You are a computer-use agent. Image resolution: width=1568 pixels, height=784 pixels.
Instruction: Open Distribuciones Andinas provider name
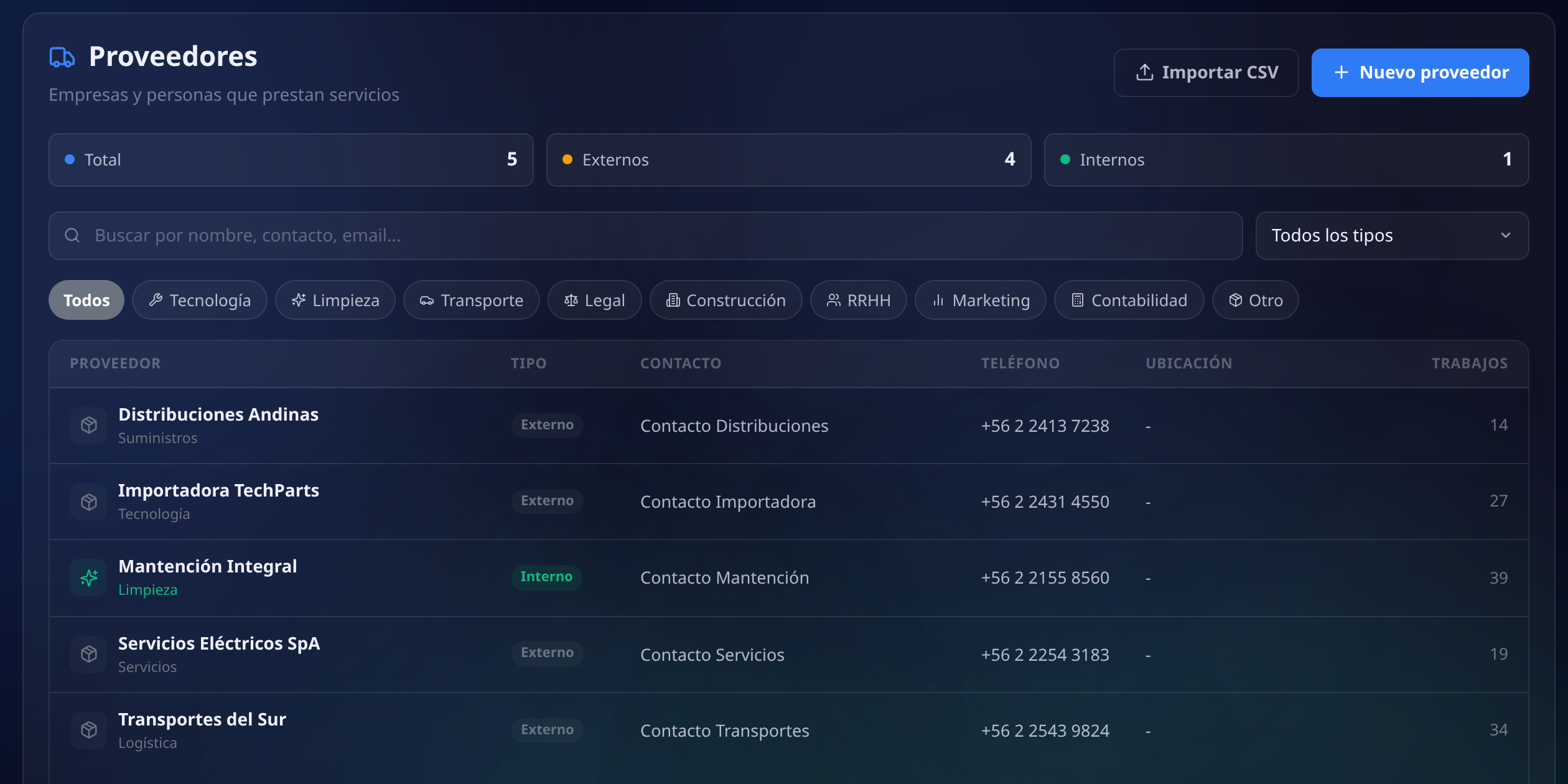tap(218, 414)
